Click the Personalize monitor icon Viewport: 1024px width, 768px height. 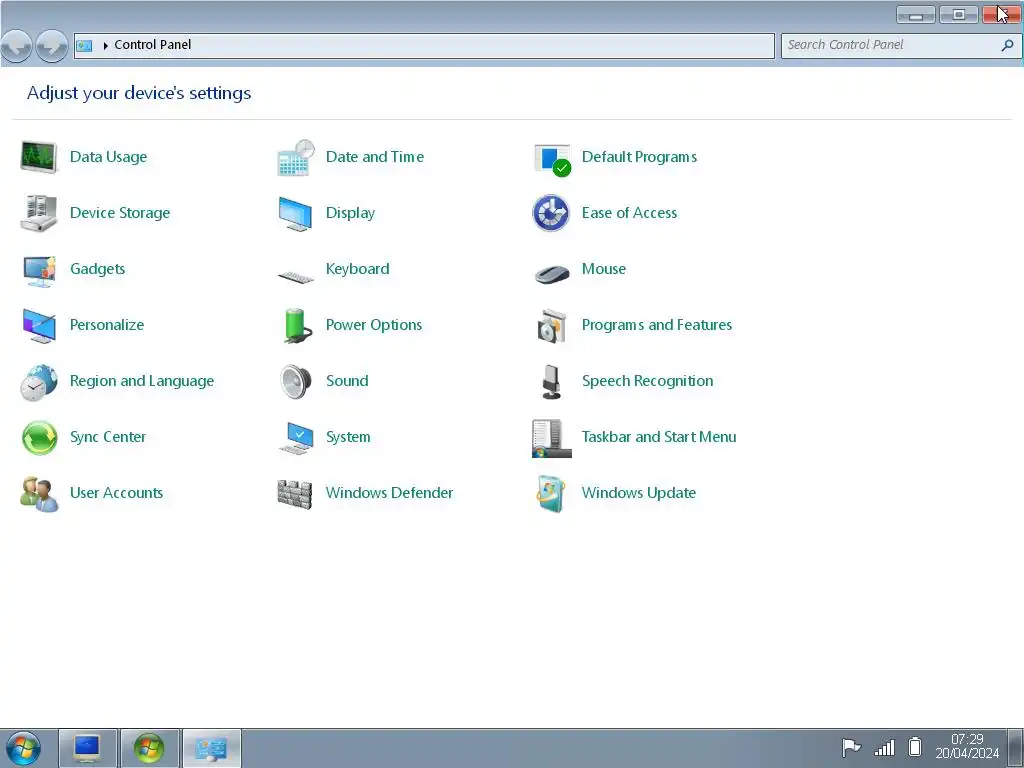pyautogui.click(x=39, y=325)
